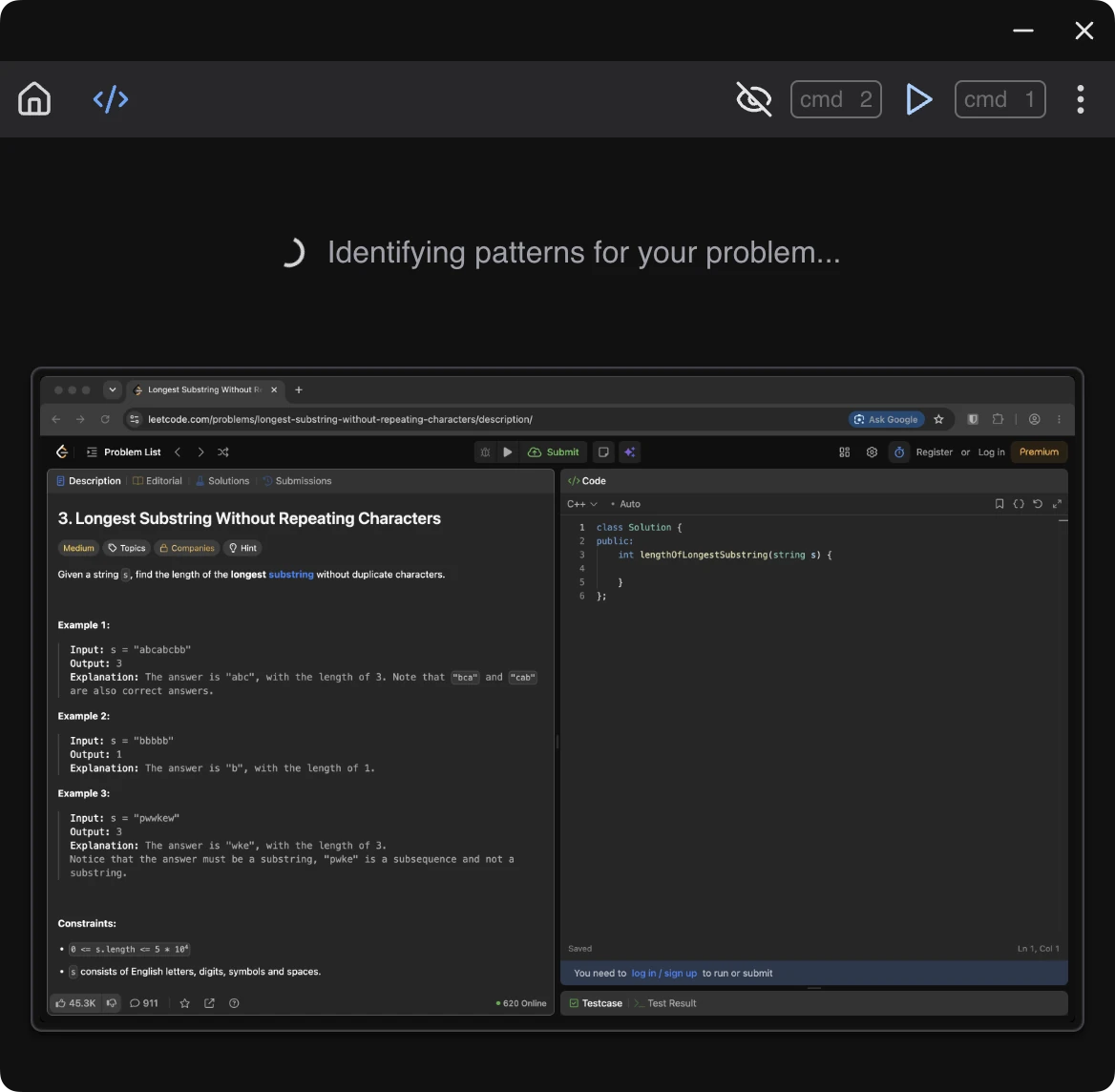Switch to the Editorial tab
1115x1092 pixels.
point(158,481)
